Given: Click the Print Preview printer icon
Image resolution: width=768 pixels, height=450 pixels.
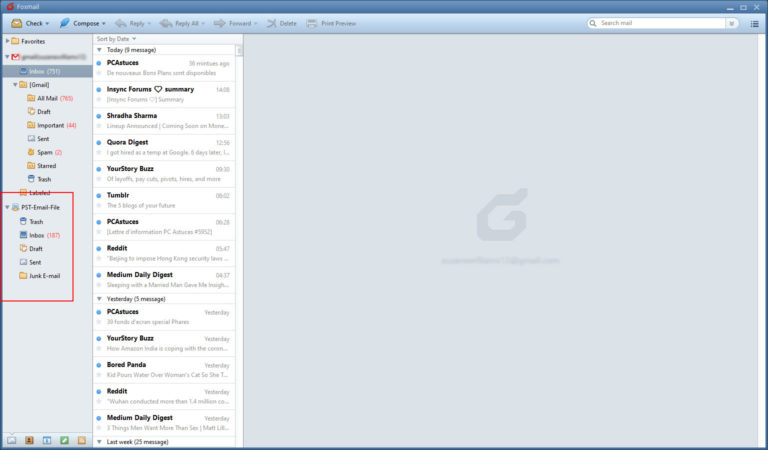Looking at the screenshot, I should (312, 23).
